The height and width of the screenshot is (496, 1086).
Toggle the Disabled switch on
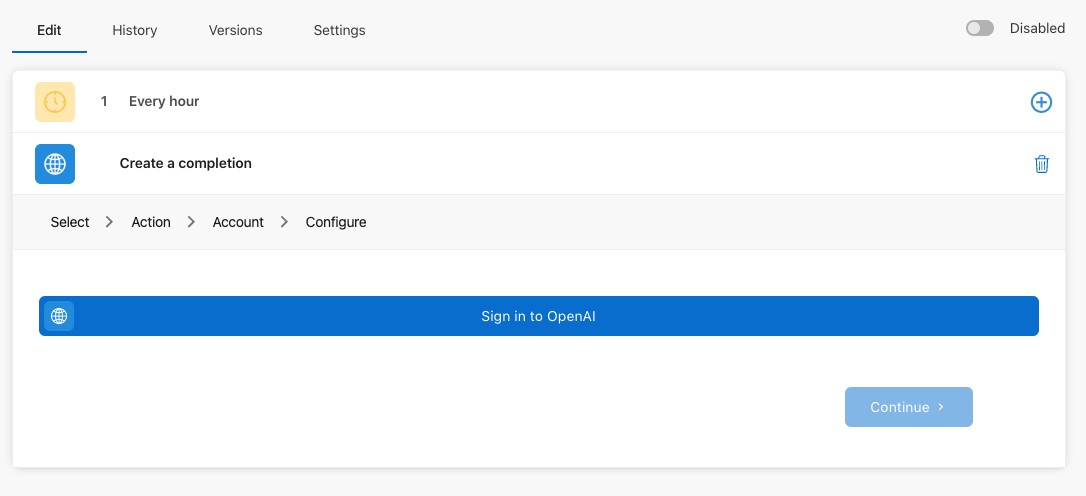pyautogui.click(x=980, y=28)
